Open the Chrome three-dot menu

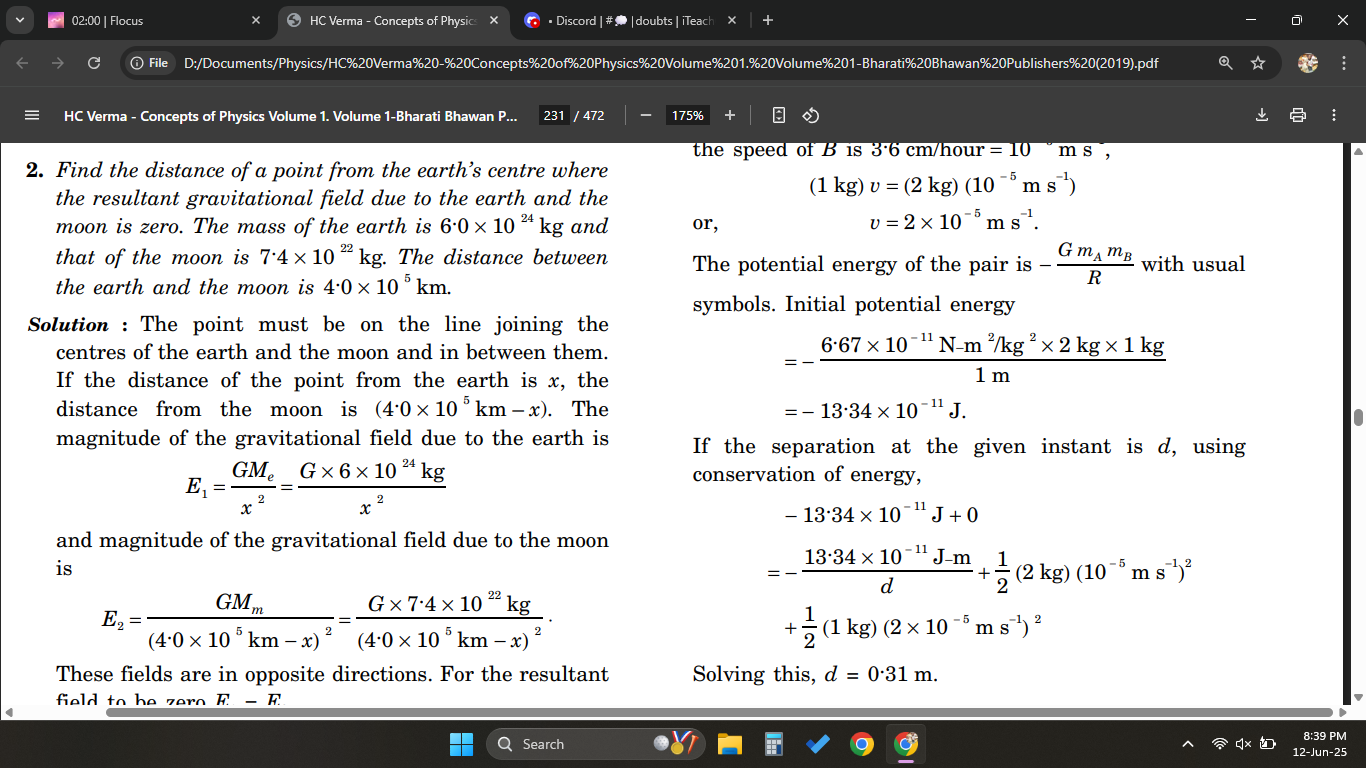1343,63
